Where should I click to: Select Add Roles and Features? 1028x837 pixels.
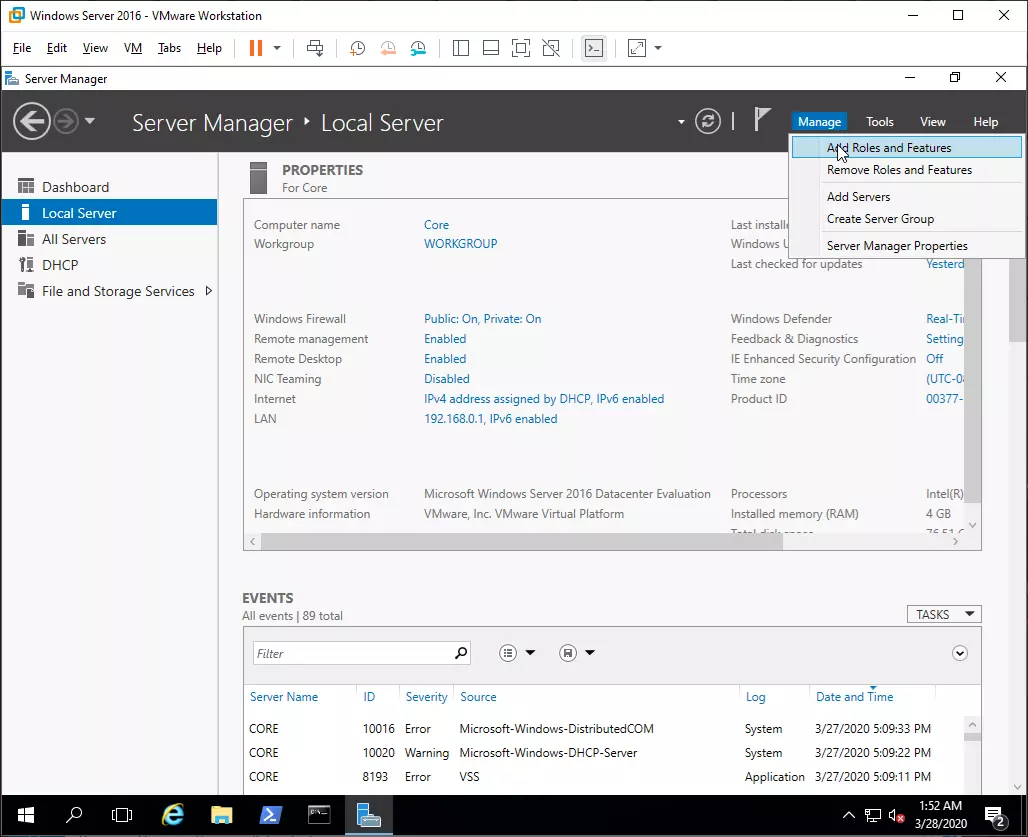coord(889,148)
